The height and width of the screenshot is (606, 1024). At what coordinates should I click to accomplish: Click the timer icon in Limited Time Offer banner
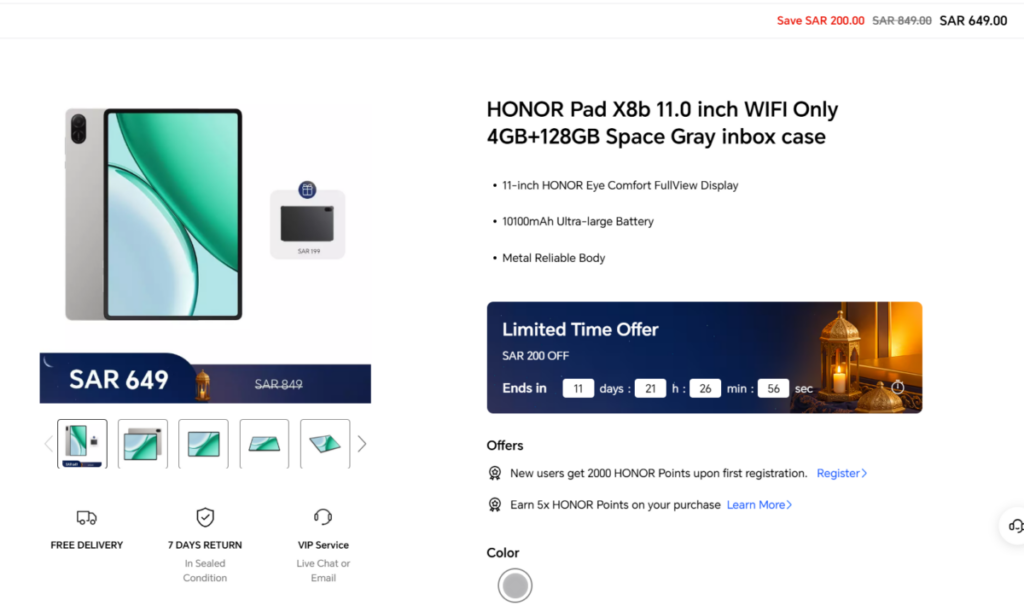(x=898, y=387)
